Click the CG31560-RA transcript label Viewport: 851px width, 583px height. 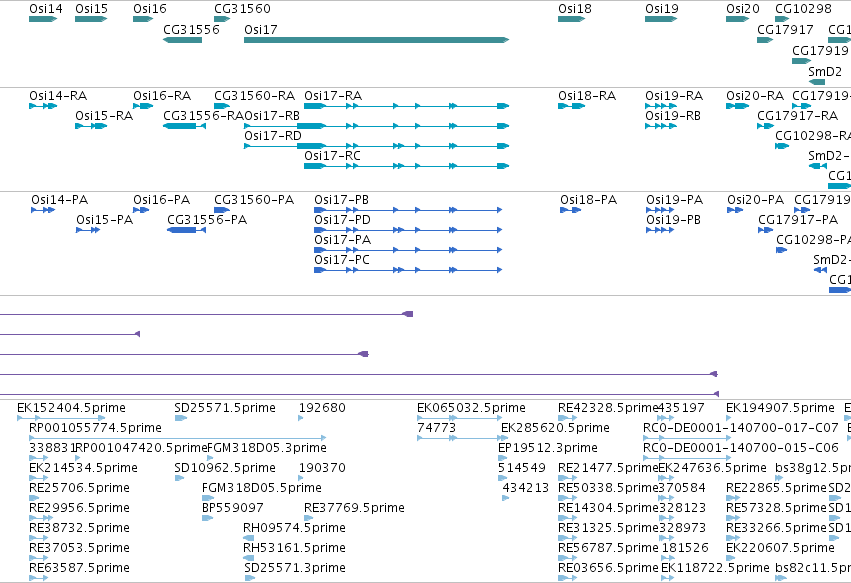pos(255,96)
